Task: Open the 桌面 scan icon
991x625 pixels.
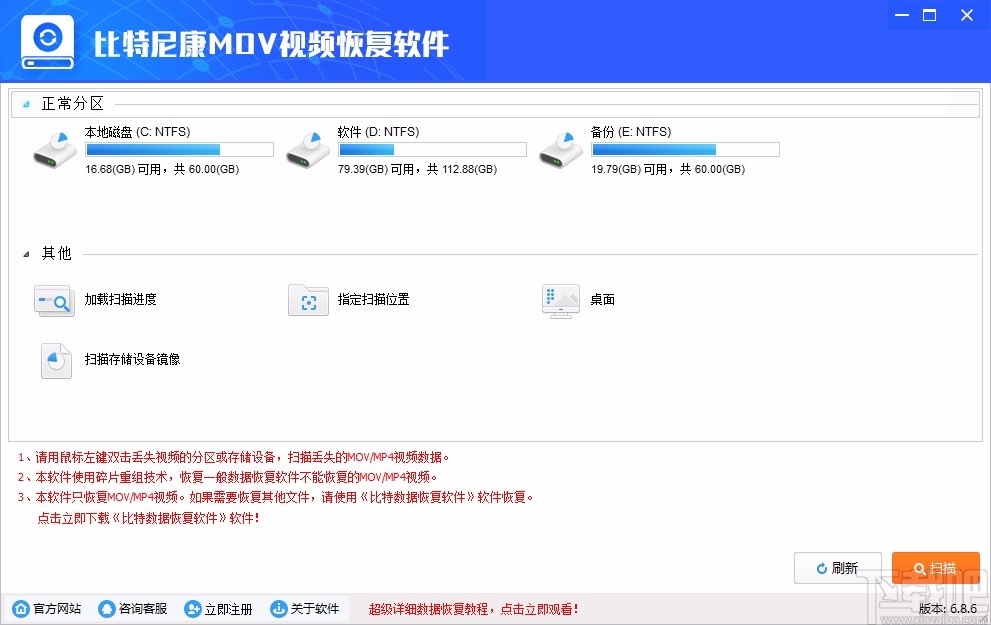Action: (561, 300)
